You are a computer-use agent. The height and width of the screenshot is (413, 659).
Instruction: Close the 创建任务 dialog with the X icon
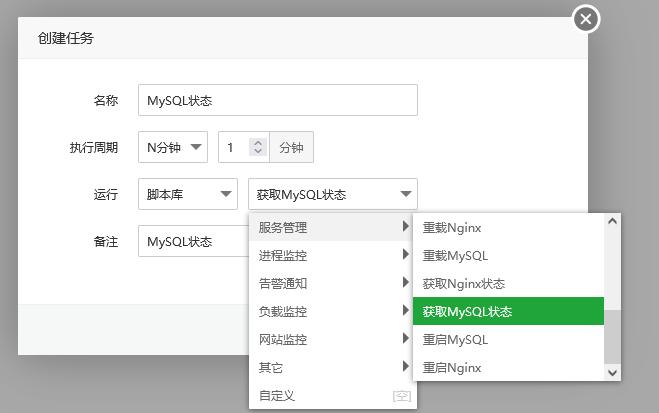pos(585,18)
